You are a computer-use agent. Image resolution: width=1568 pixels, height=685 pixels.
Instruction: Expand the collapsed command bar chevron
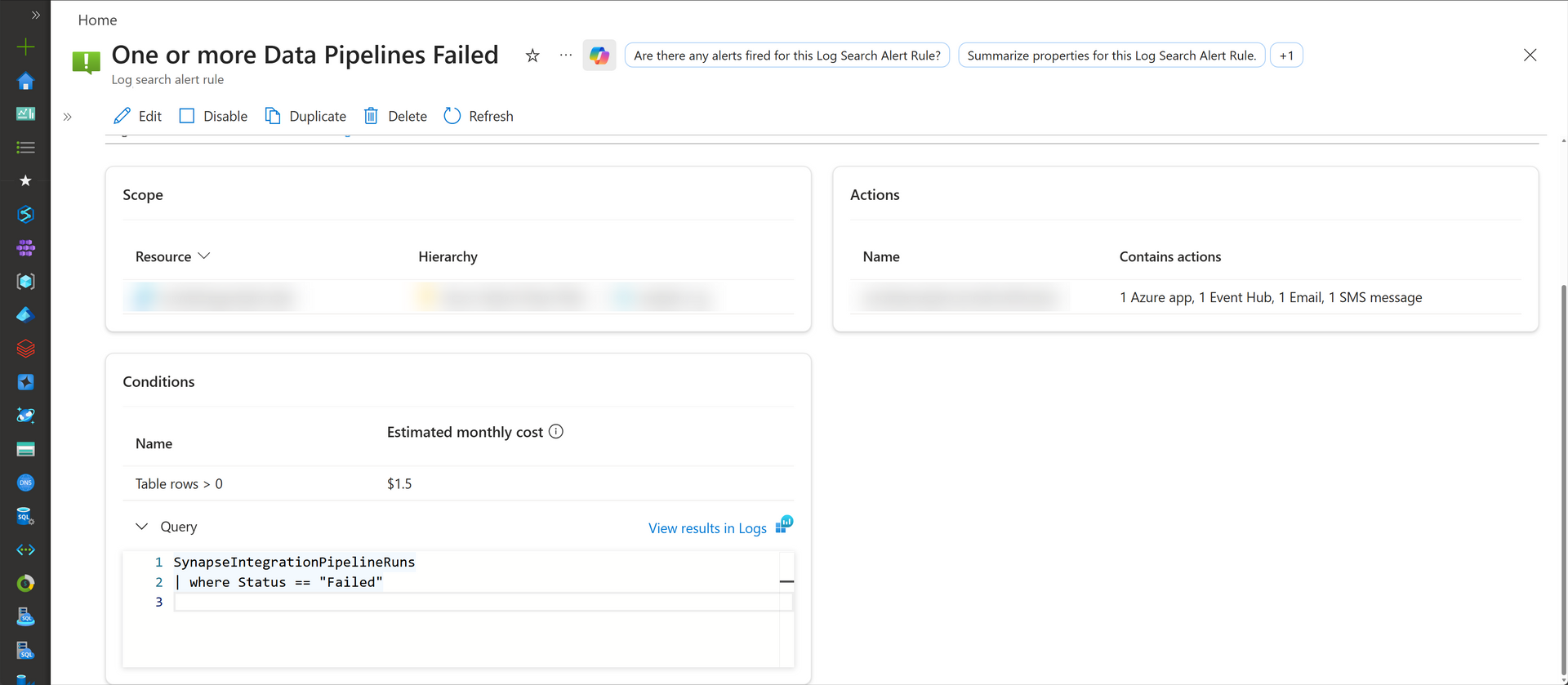coord(68,117)
